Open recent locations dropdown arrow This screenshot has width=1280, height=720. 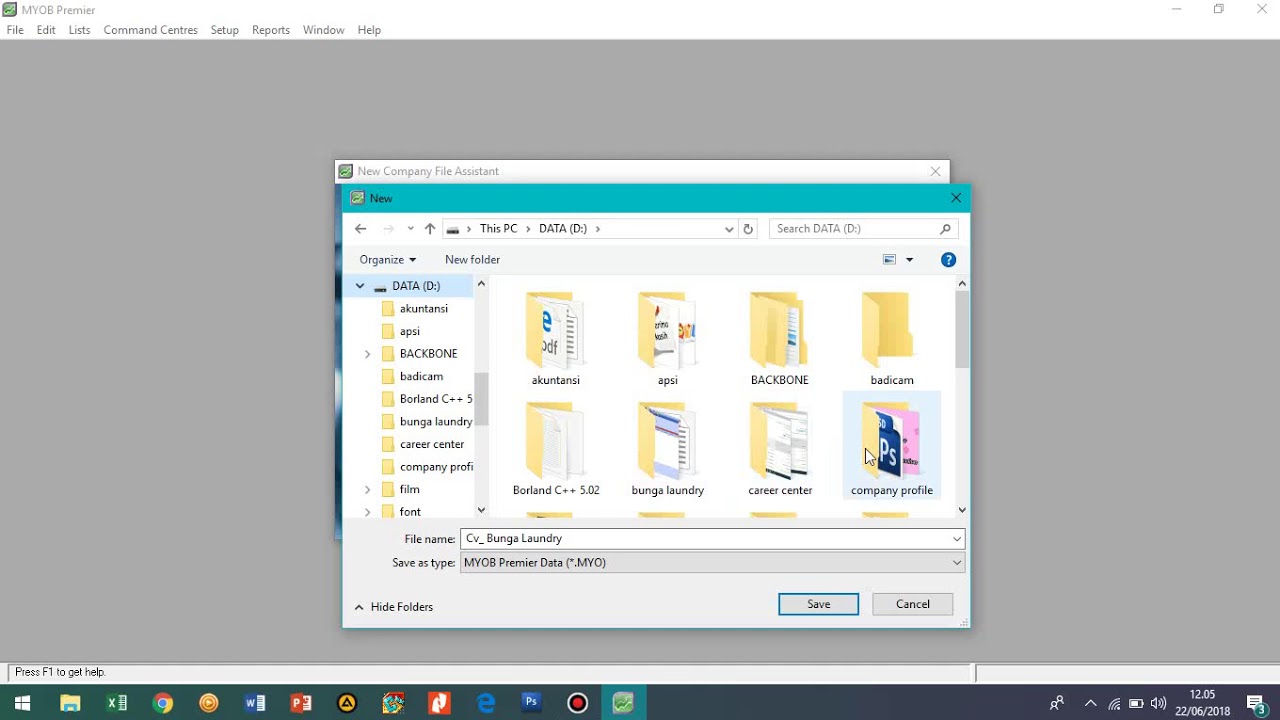coord(410,229)
